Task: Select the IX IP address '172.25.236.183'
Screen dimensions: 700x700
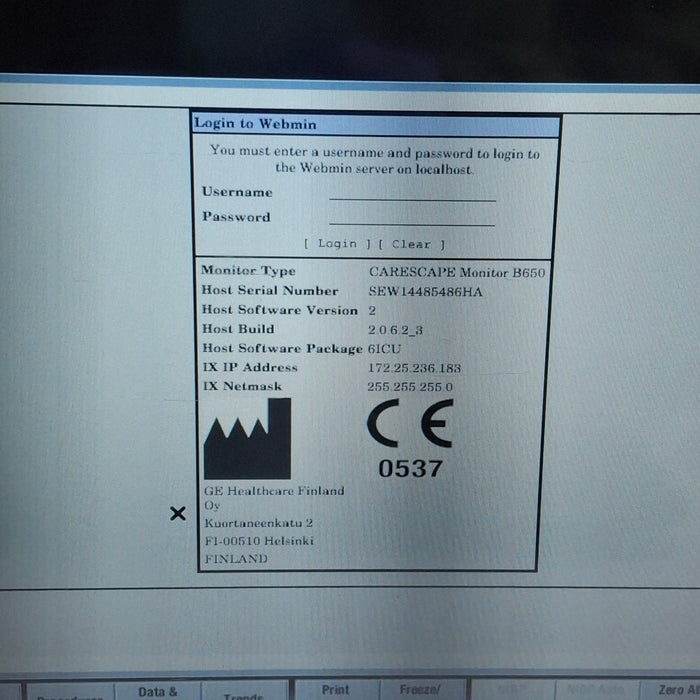Action: point(414,368)
